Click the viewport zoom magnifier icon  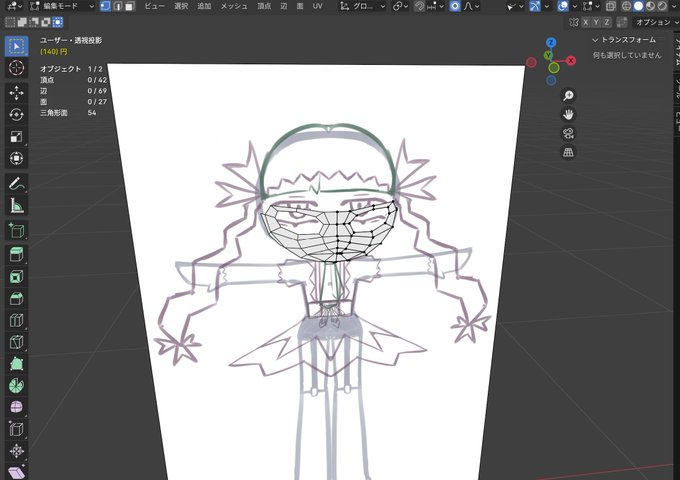pyautogui.click(x=568, y=96)
